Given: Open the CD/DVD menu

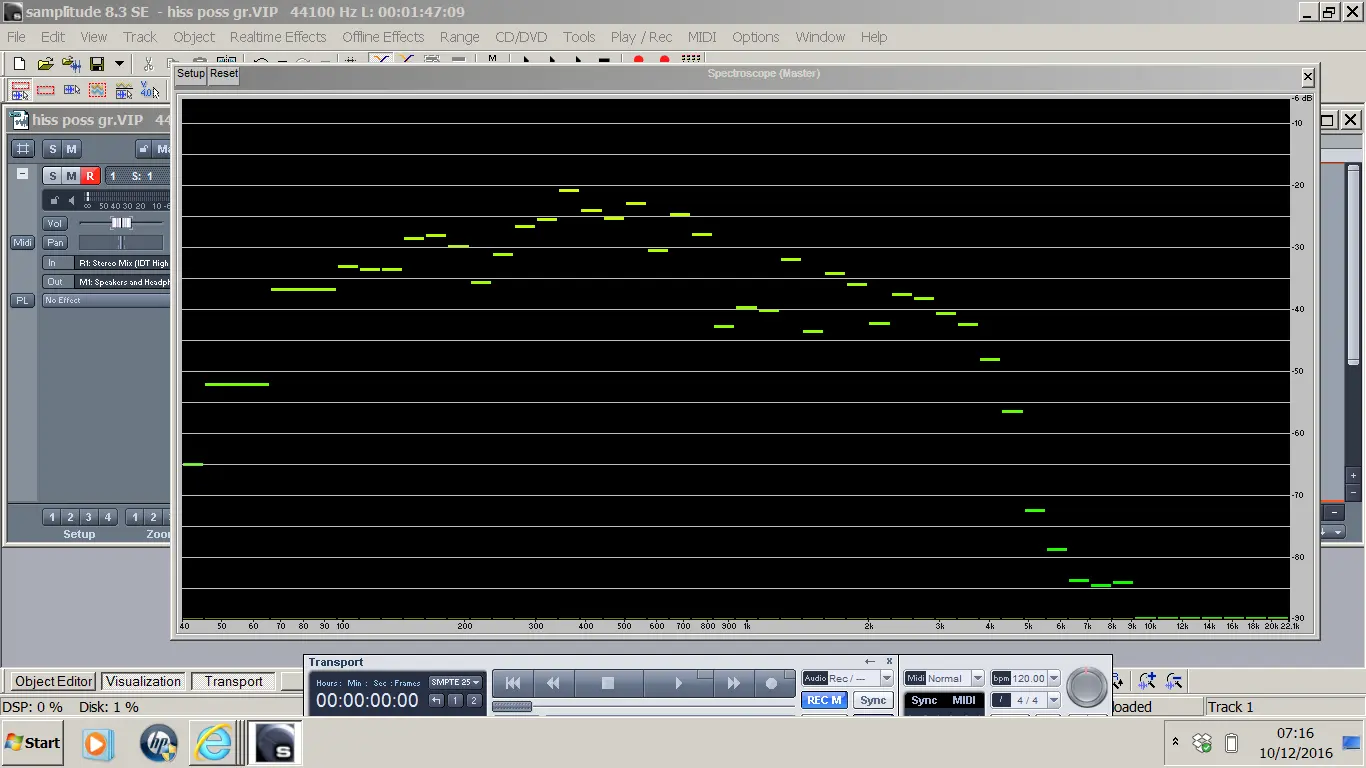Looking at the screenshot, I should click(x=521, y=37).
